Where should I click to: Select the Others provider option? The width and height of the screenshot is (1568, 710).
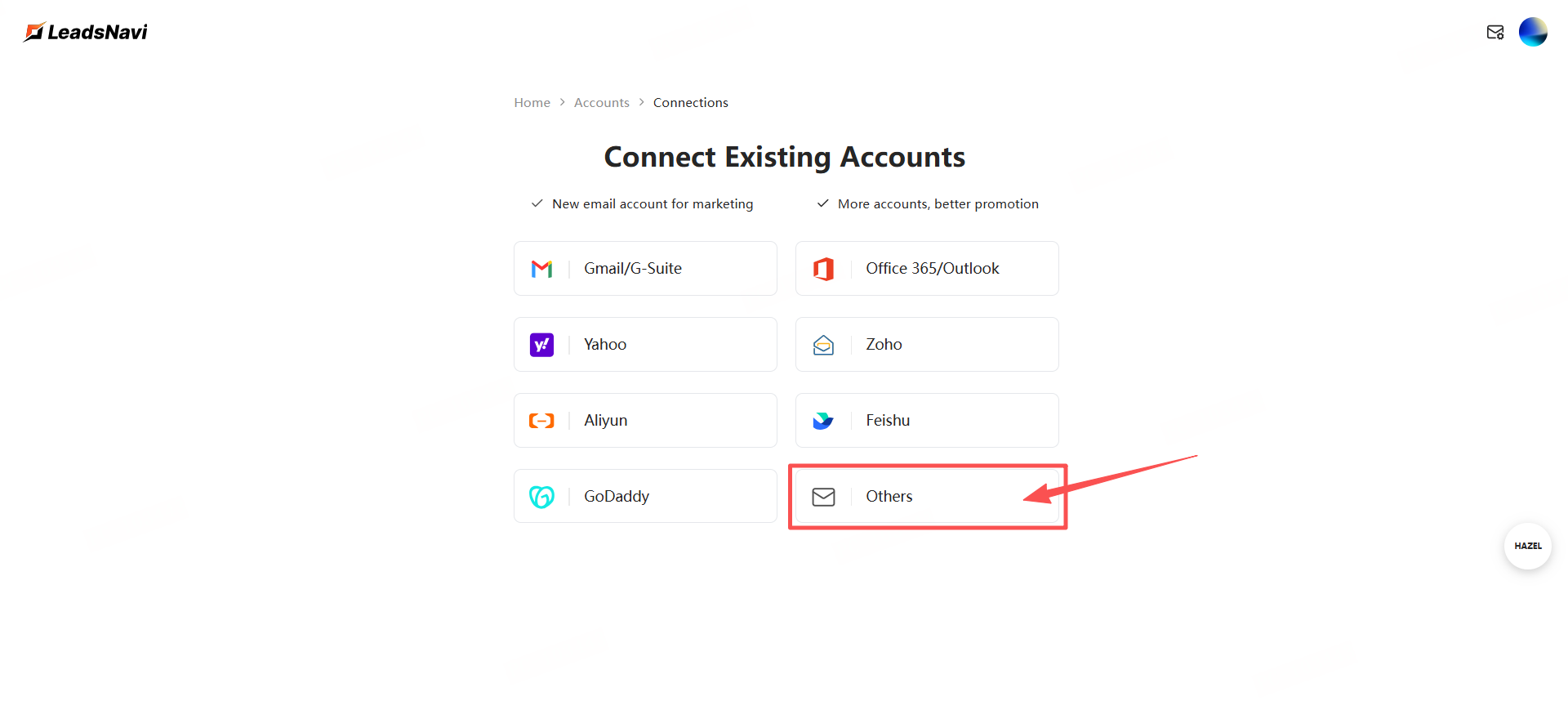coord(927,497)
